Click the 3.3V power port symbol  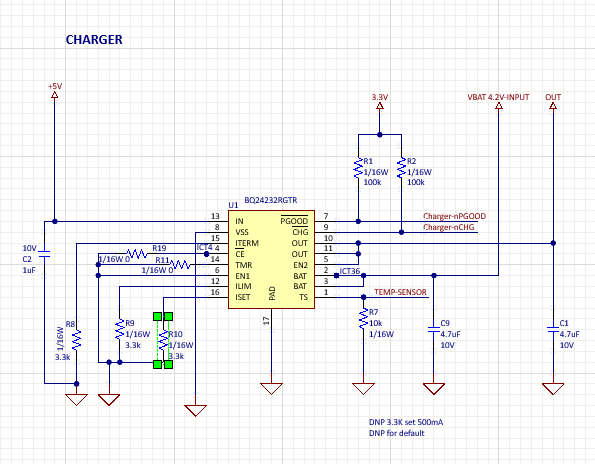point(380,106)
